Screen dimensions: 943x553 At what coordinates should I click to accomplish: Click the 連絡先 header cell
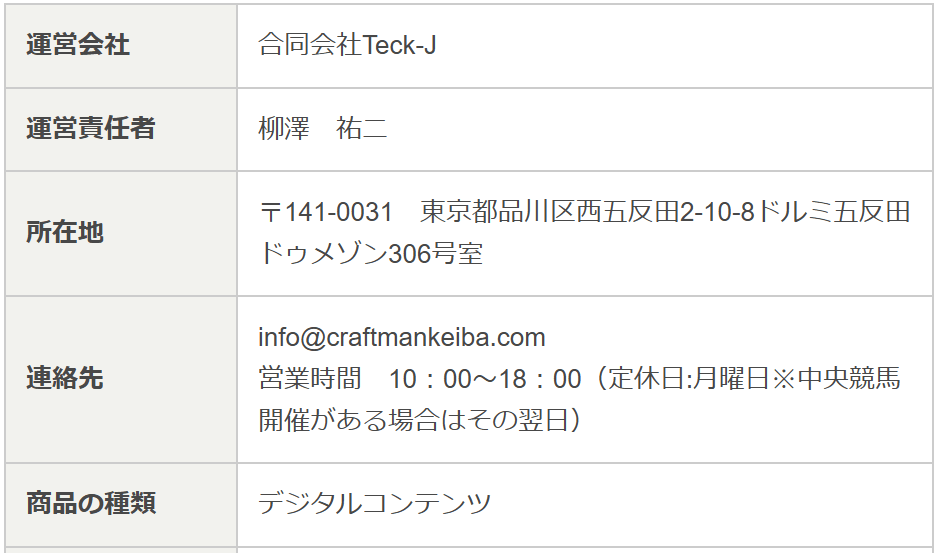(x=121, y=379)
